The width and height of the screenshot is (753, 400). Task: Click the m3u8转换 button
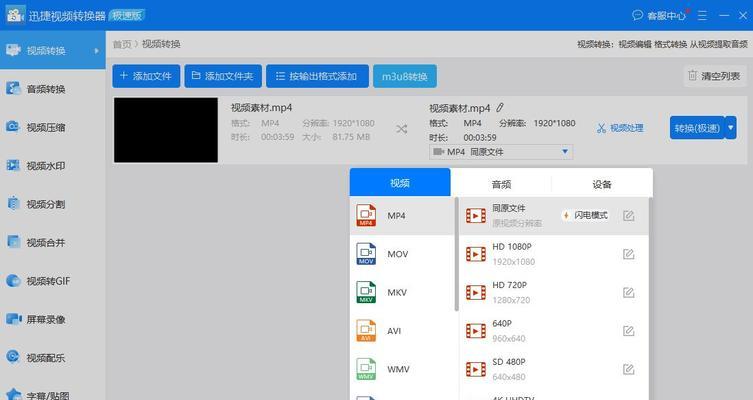[x=405, y=76]
